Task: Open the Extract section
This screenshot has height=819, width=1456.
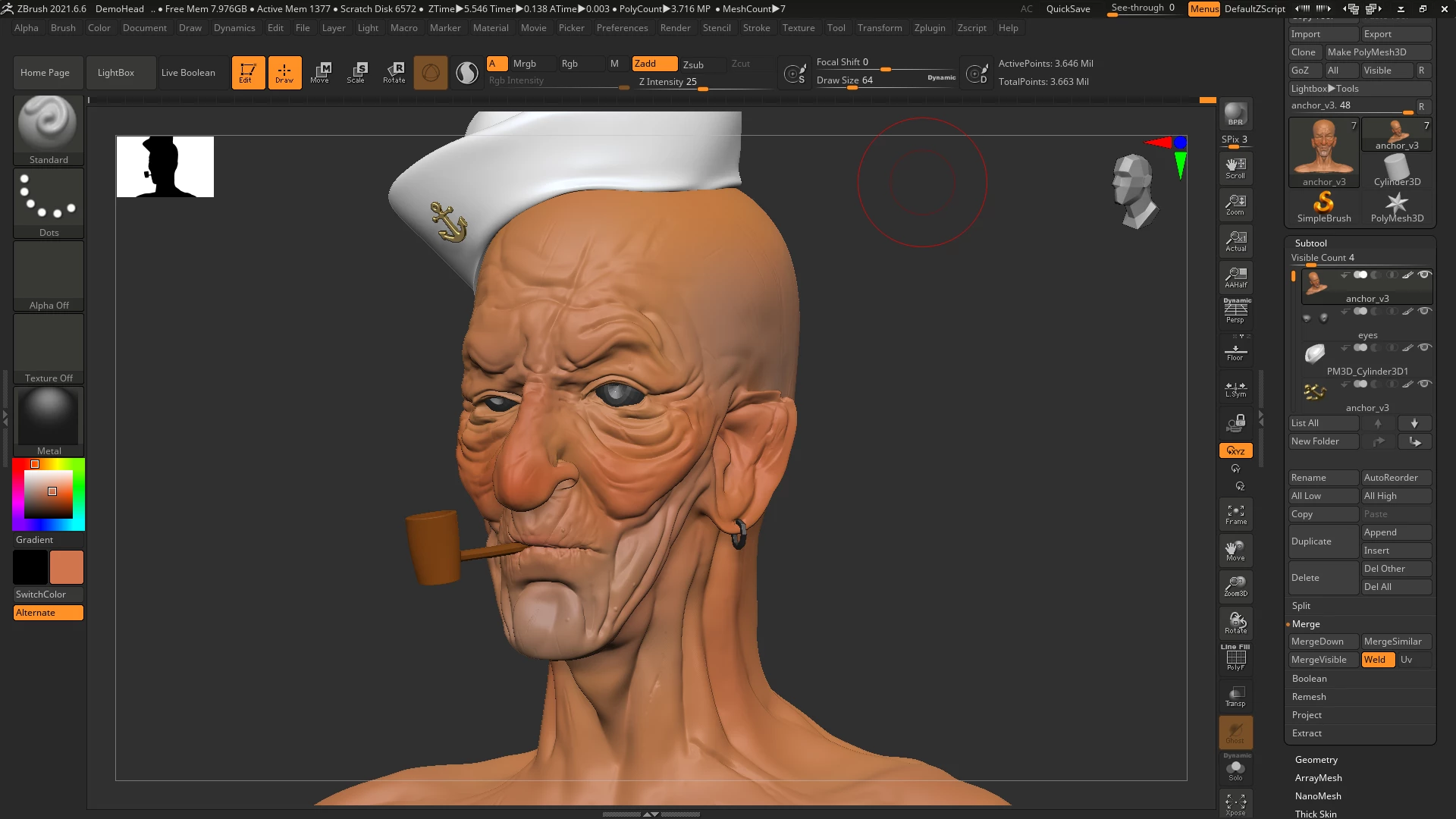Action: click(1306, 733)
